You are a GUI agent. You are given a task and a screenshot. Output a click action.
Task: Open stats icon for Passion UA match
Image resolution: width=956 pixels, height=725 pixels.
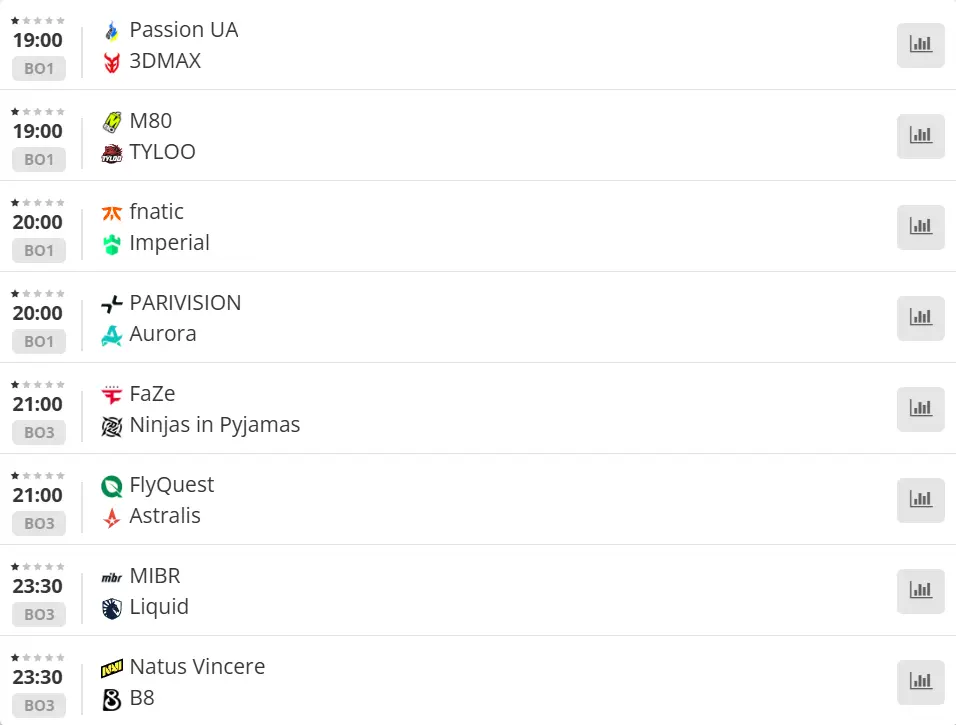(920, 45)
